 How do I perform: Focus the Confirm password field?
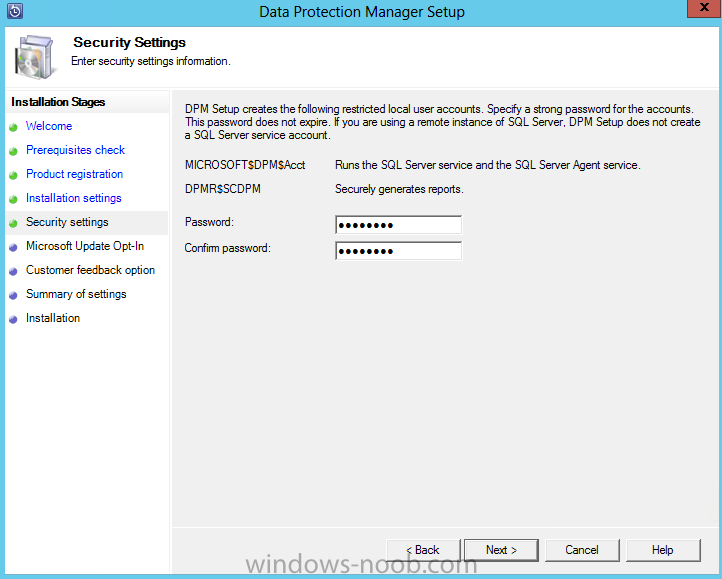pyautogui.click(x=398, y=251)
